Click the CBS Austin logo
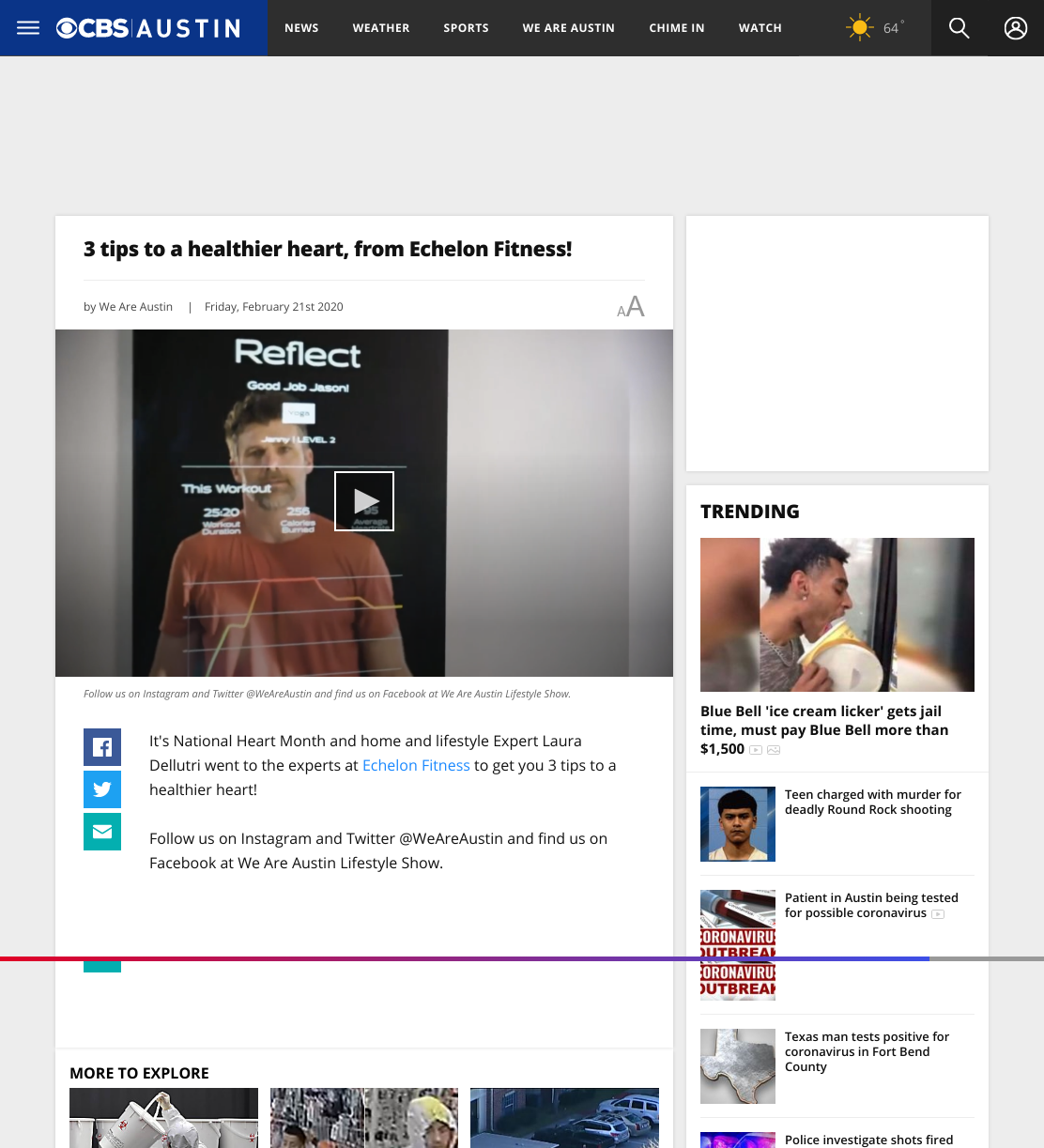The image size is (1044, 1148). pos(148,28)
